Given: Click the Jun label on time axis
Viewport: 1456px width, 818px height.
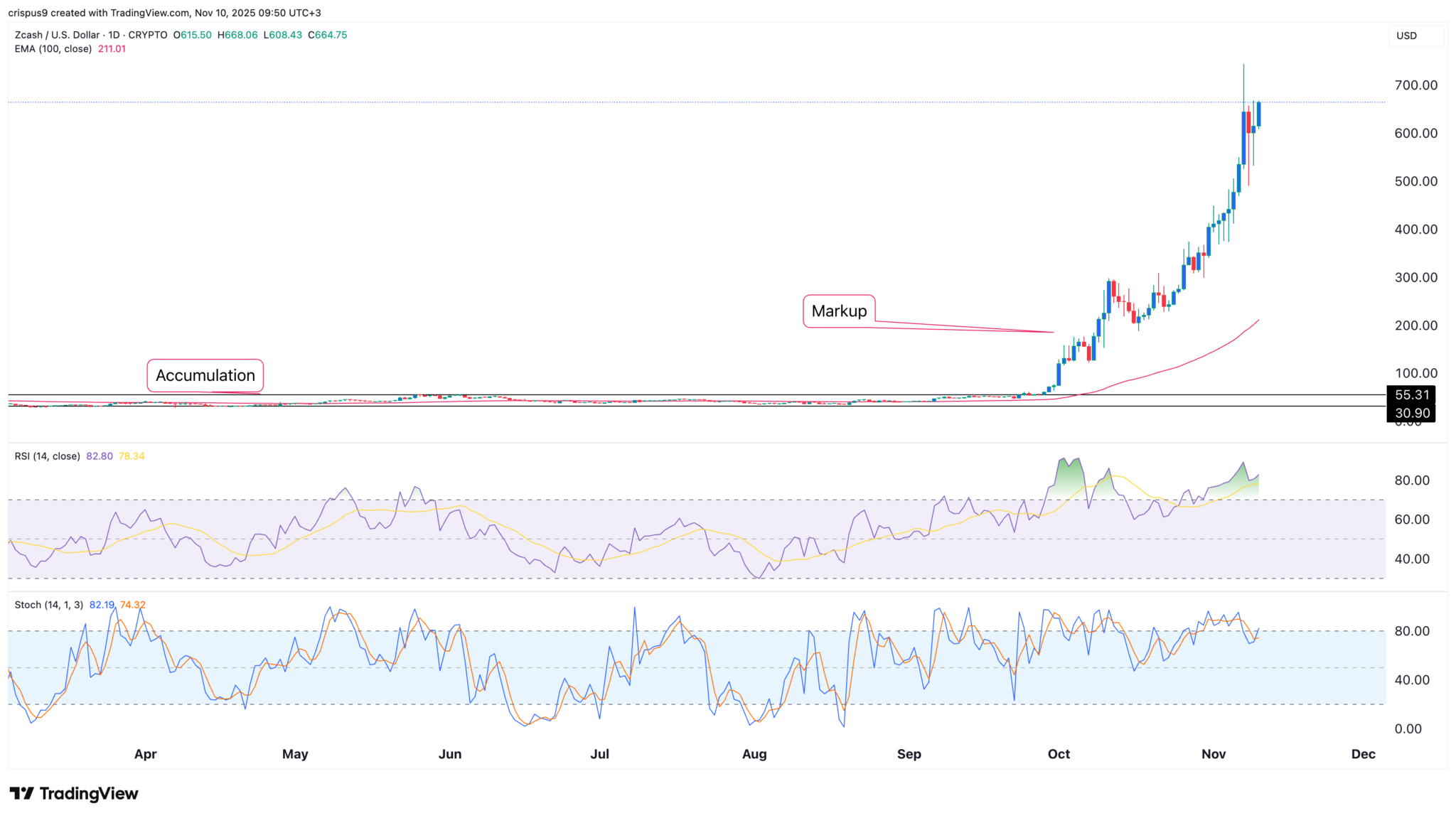Looking at the screenshot, I should coord(449,754).
